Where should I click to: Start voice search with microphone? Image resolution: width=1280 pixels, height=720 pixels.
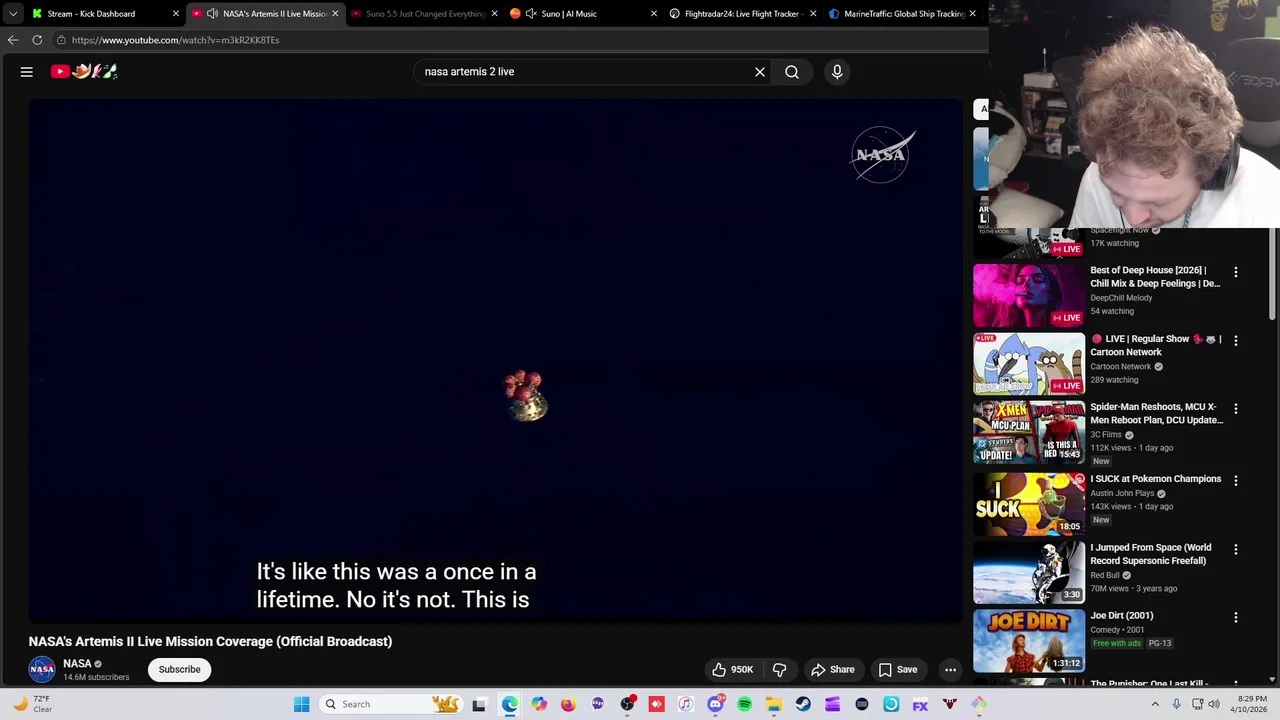pyautogui.click(x=837, y=72)
